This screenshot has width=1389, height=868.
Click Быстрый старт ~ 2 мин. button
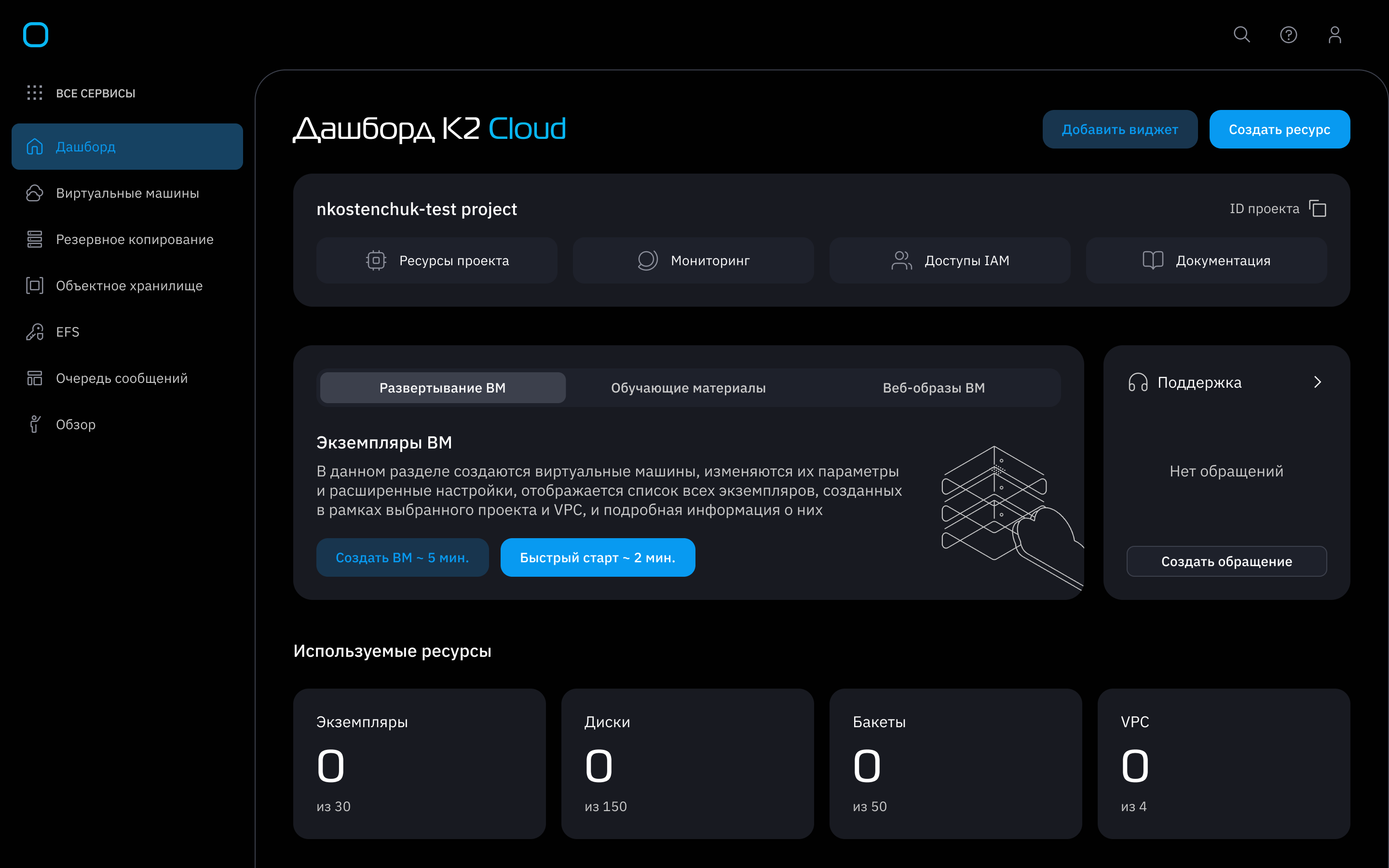click(598, 557)
